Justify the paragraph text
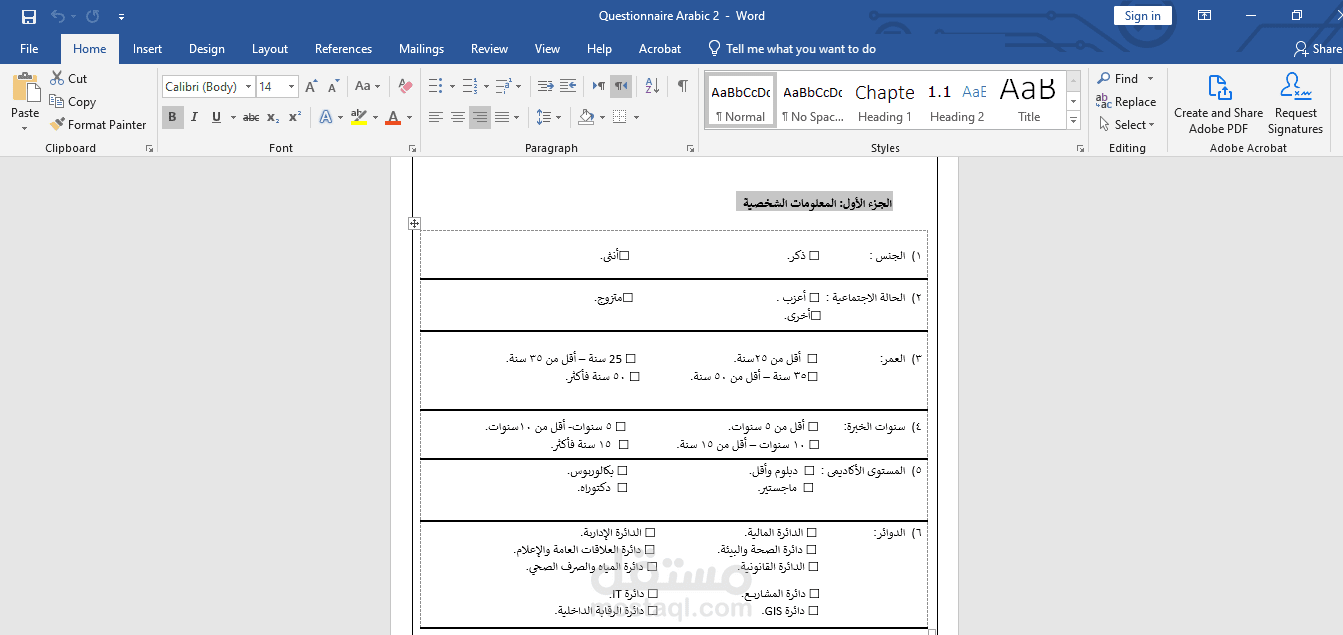Screen dimensions: 1343x635 point(502,117)
